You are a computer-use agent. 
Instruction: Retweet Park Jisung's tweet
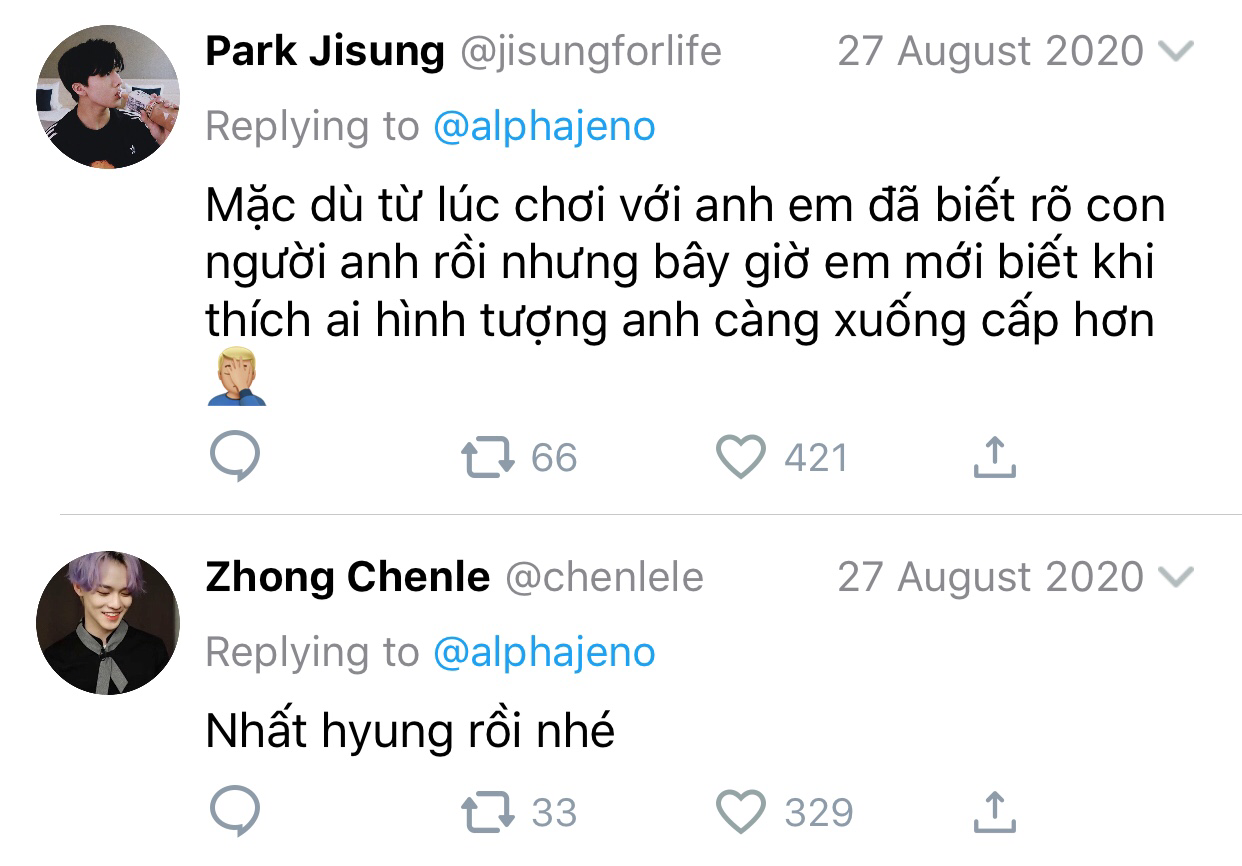pyautogui.click(x=488, y=458)
